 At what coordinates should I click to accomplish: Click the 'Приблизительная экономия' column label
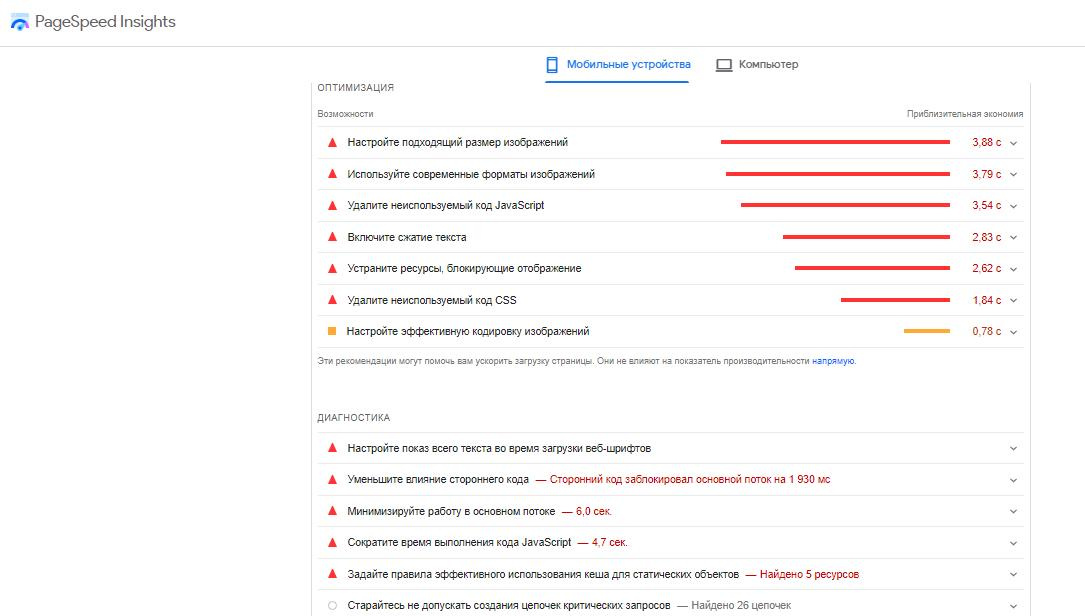pos(965,114)
